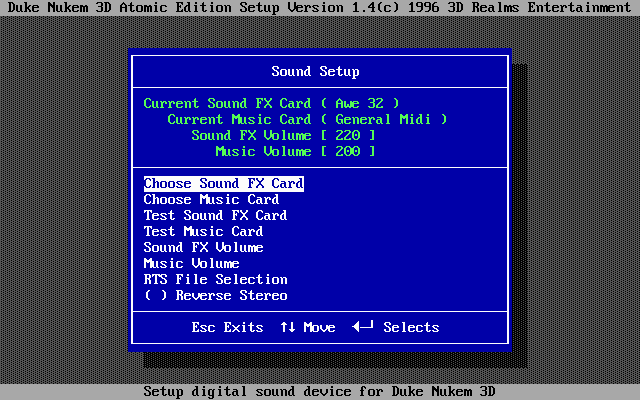Screen dimensions: 640x400
Task: Run Test Music Card option
Action: tap(203, 231)
